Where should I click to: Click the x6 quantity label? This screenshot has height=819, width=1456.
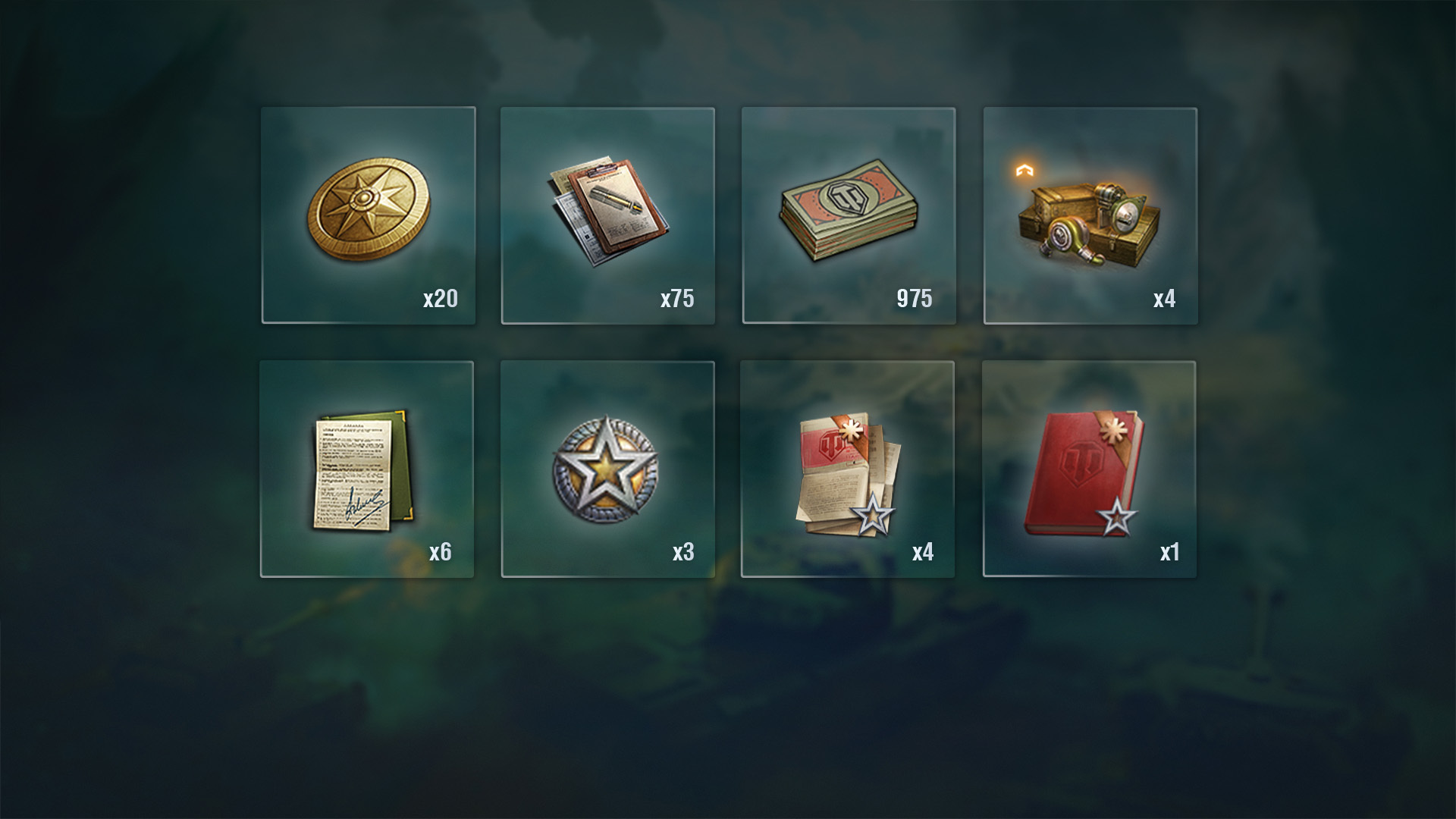coord(441,552)
